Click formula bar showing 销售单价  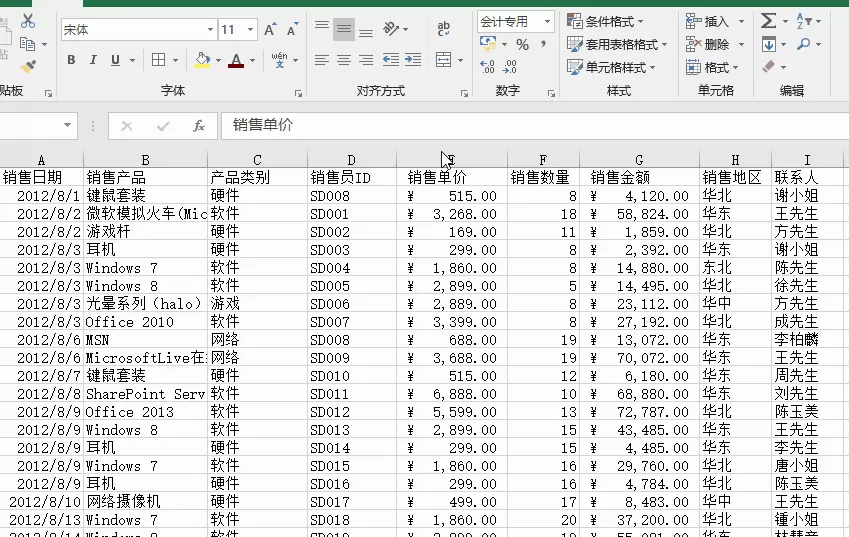click(535, 126)
